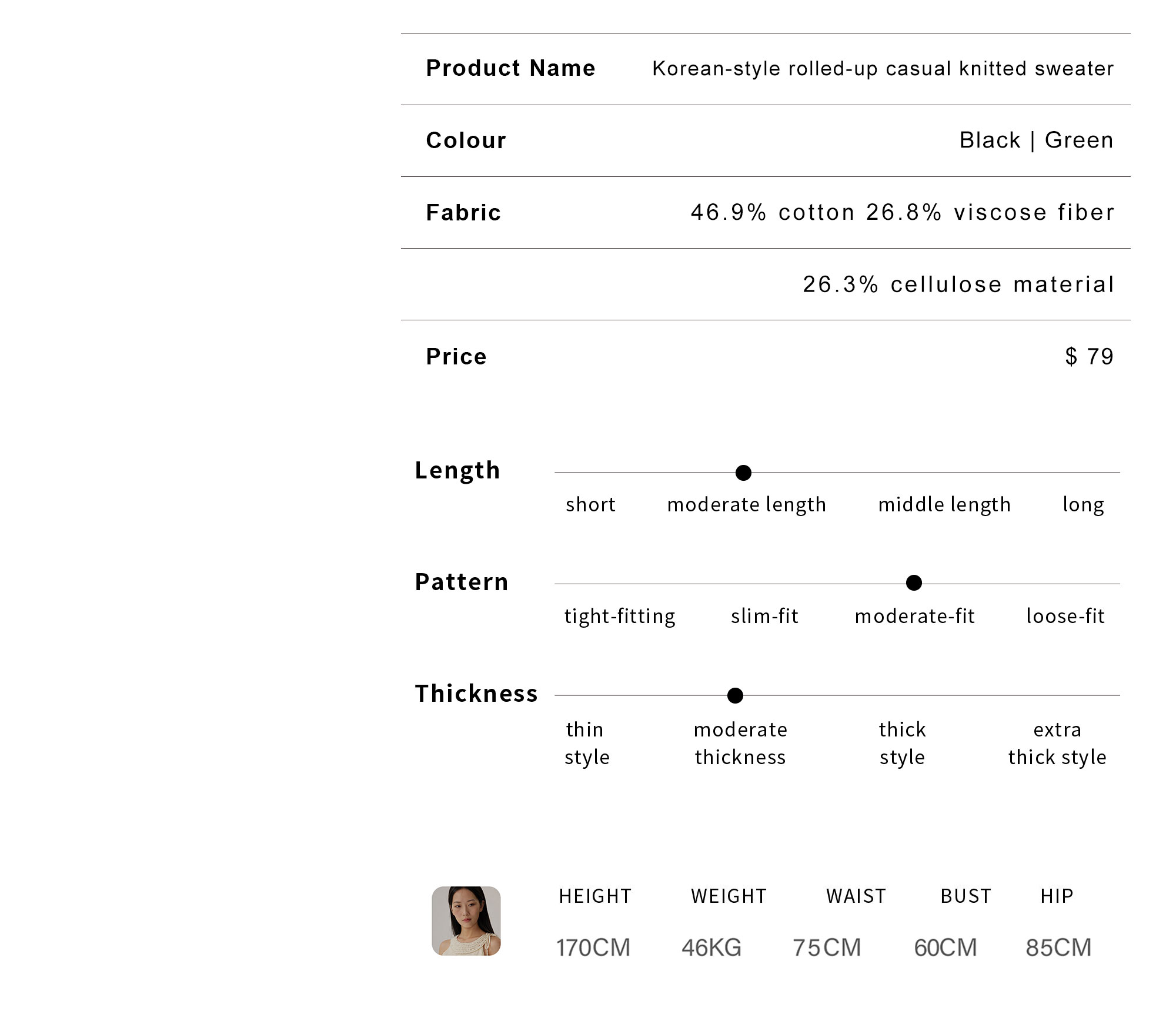Click the 'Black | Green' colour value

click(1037, 140)
